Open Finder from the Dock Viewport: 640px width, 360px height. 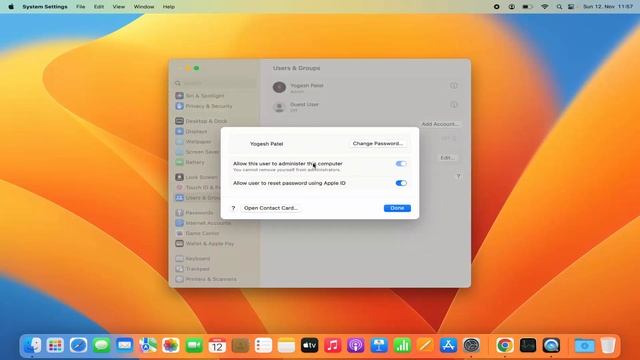[x=32, y=345]
